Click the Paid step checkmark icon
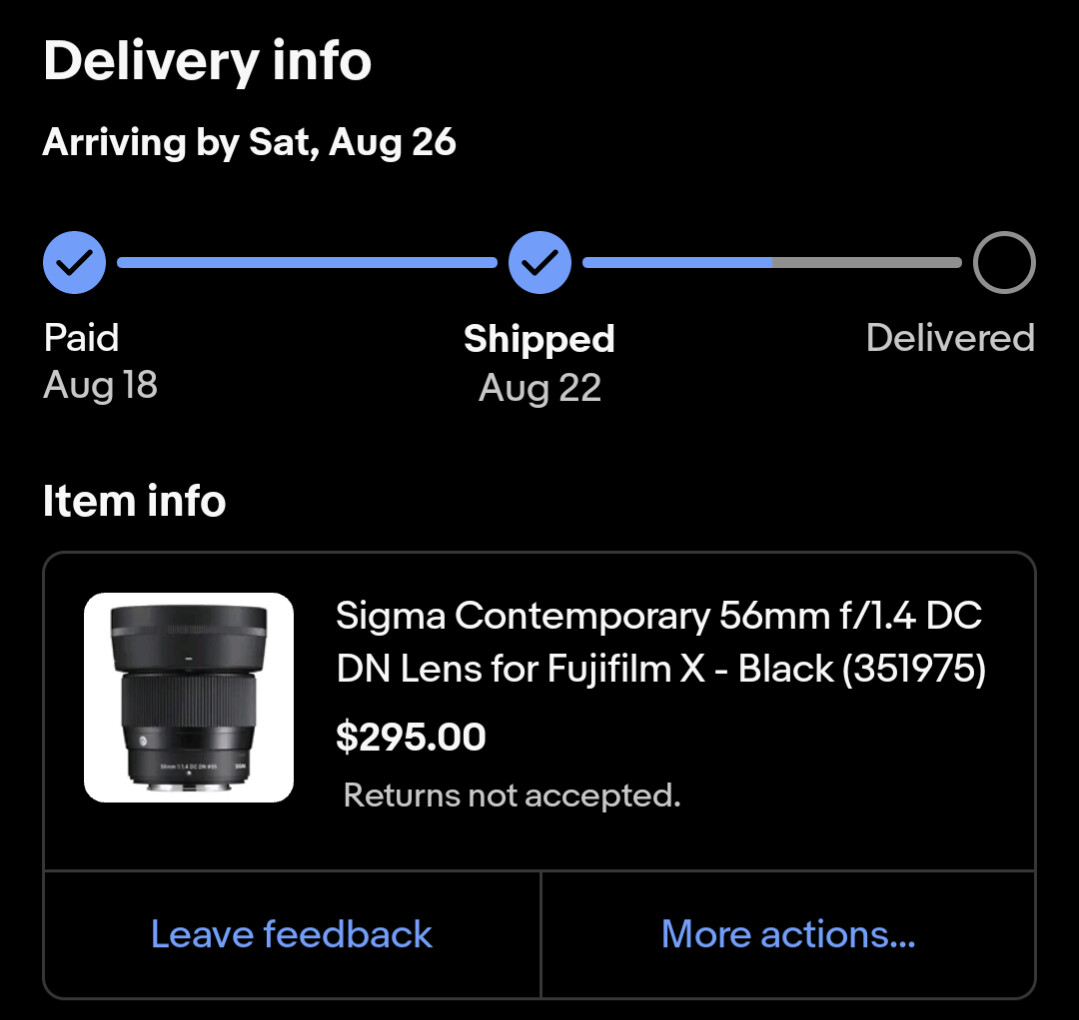Image resolution: width=1079 pixels, height=1020 pixels. (74, 263)
